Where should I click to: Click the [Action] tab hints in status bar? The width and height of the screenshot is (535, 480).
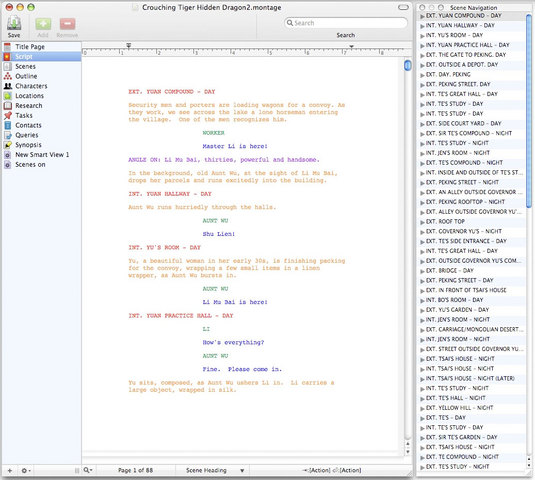[332, 470]
